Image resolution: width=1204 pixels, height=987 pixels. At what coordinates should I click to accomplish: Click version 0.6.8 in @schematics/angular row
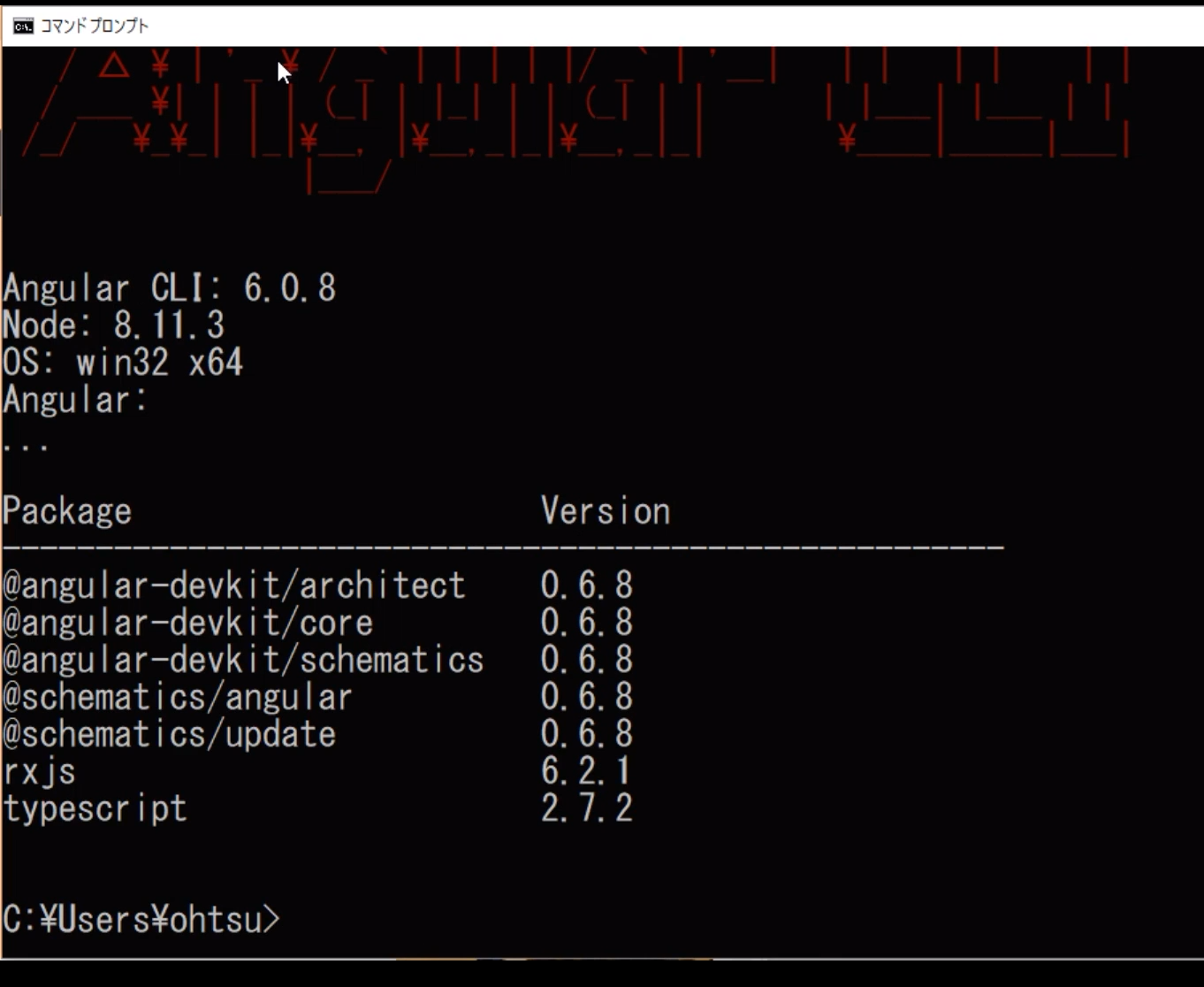click(587, 697)
